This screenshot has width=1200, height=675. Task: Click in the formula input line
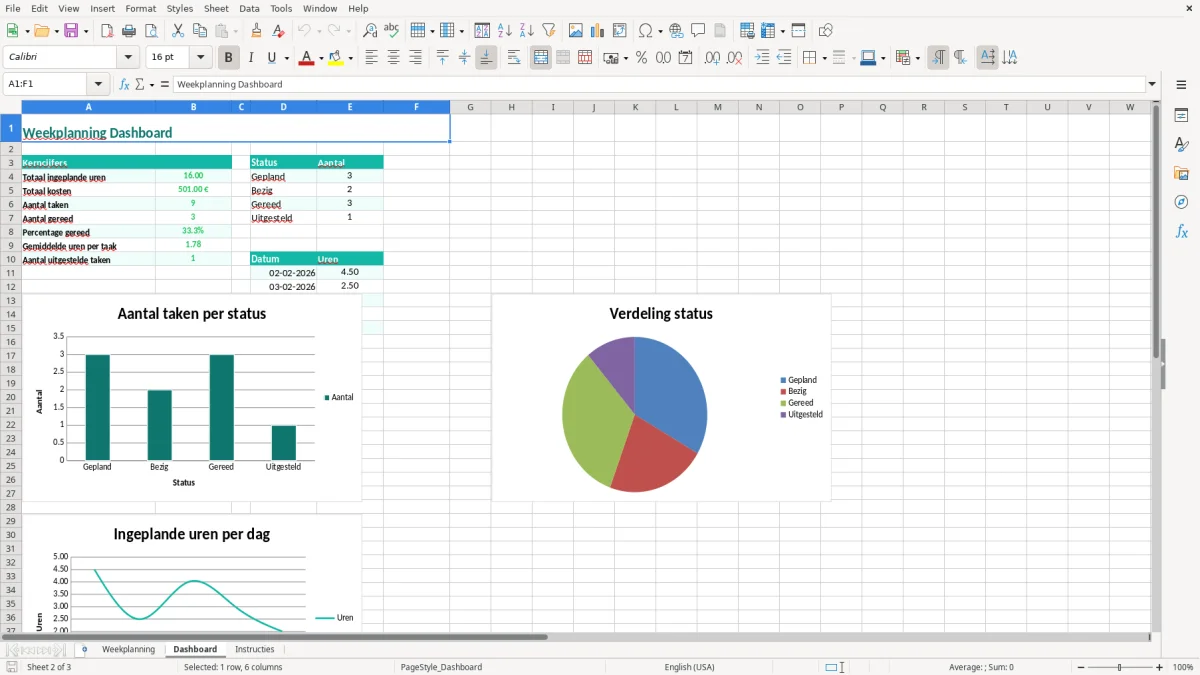tap(658, 84)
